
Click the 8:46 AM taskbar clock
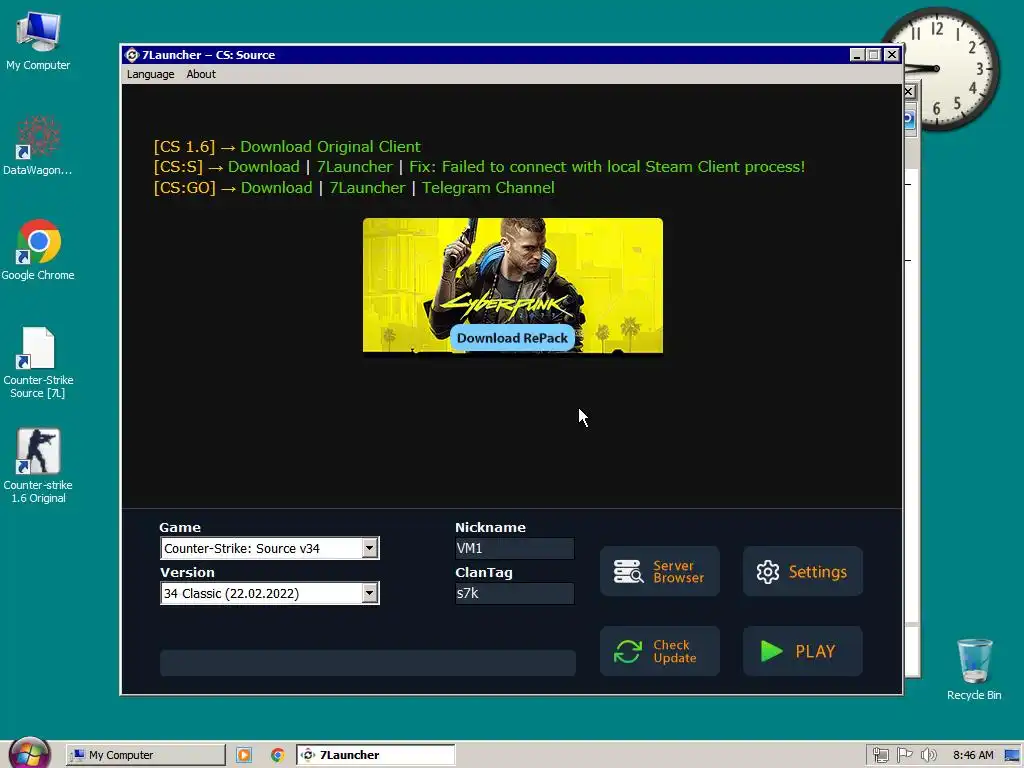pos(973,755)
